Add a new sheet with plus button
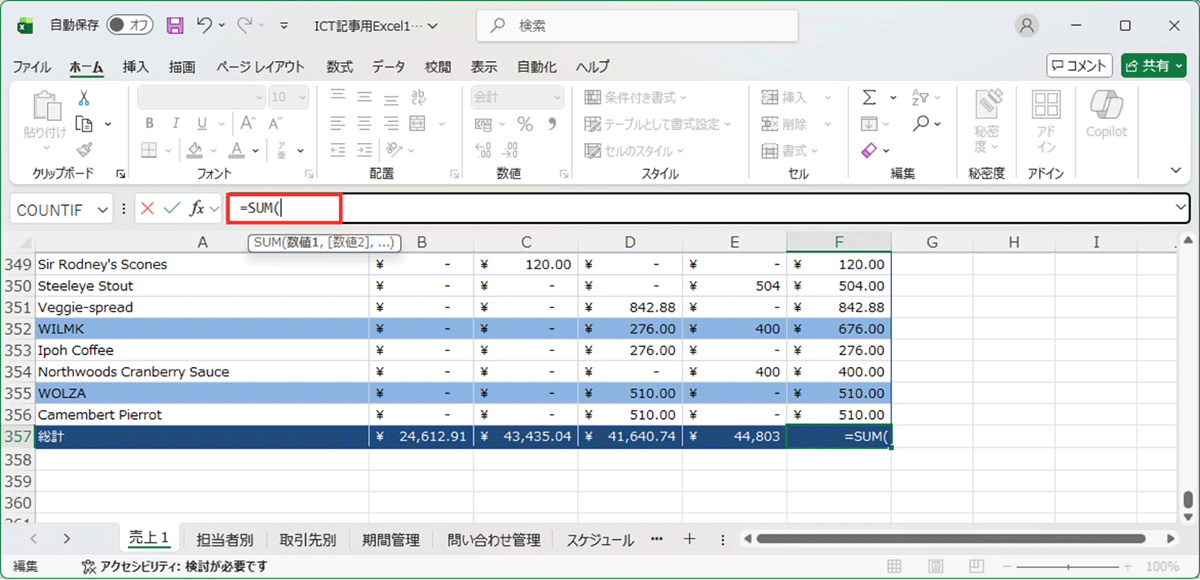Viewport: 1200px width, 580px height. click(x=688, y=539)
